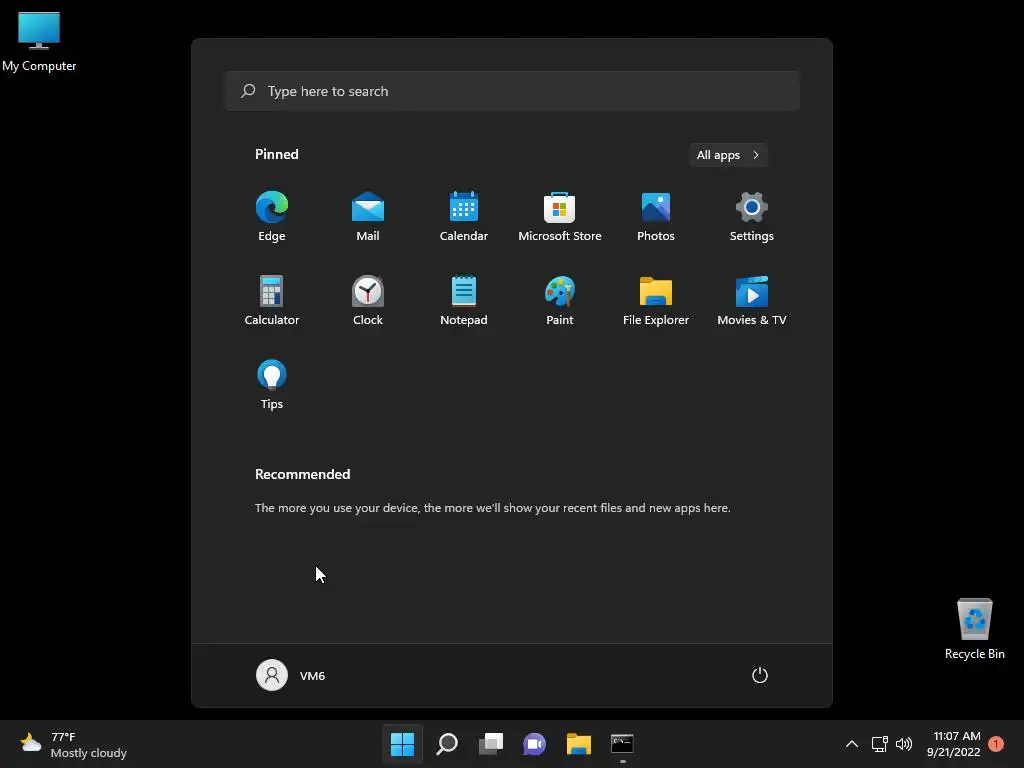The height and width of the screenshot is (768, 1024).
Task: Open Settings from the pinned section
Action: (x=752, y=217)
